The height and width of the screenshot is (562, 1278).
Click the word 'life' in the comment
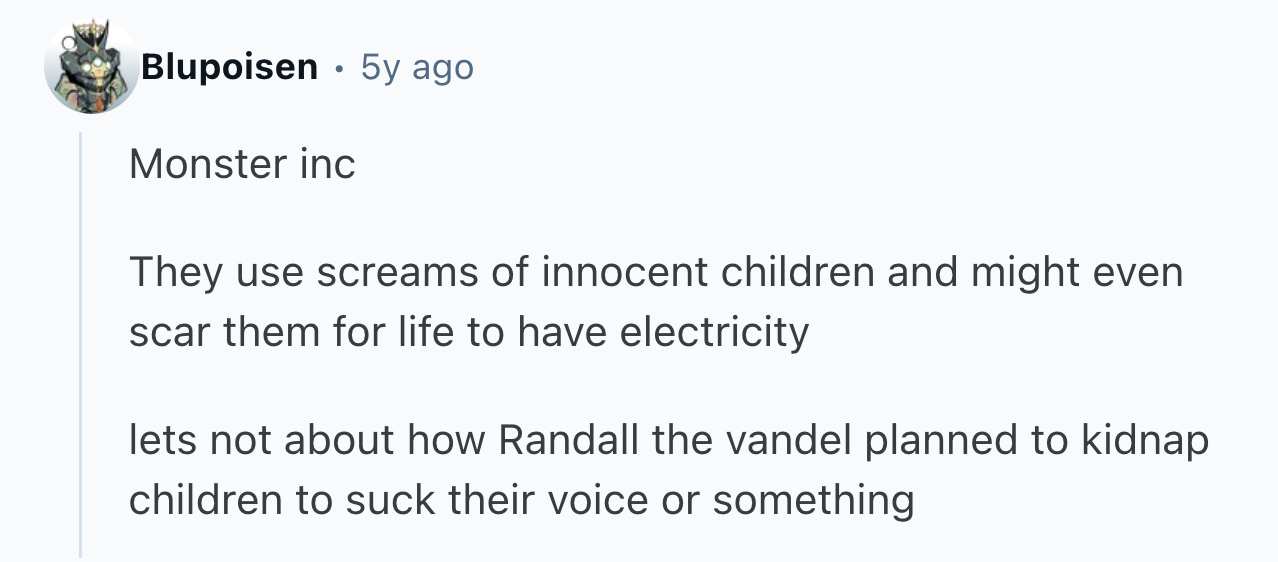pyautogui.click(x=434, y=331)
